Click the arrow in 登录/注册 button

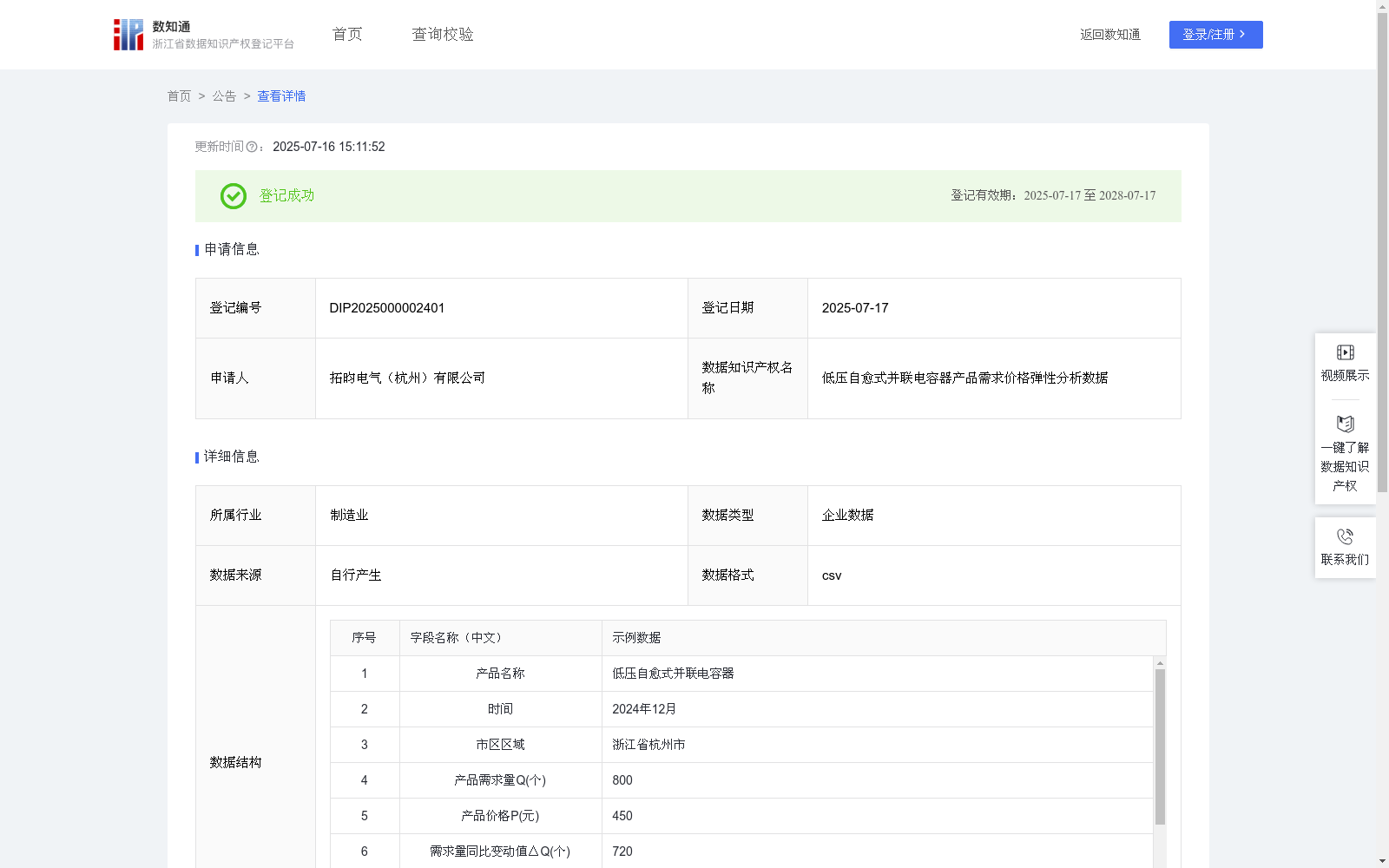click(1243, 35)
